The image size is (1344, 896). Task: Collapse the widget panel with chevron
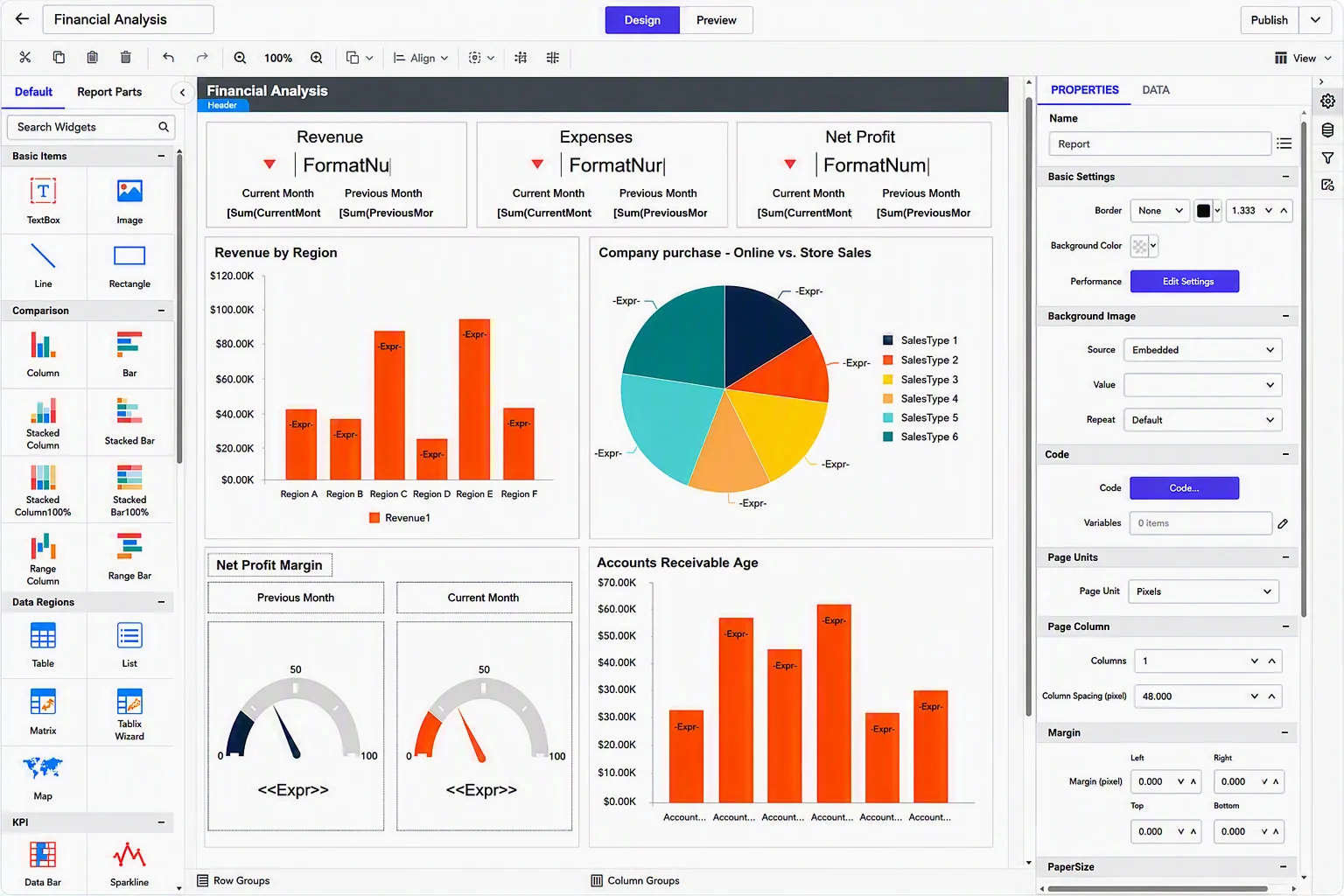pyautogui.click(x=182, y=92)
